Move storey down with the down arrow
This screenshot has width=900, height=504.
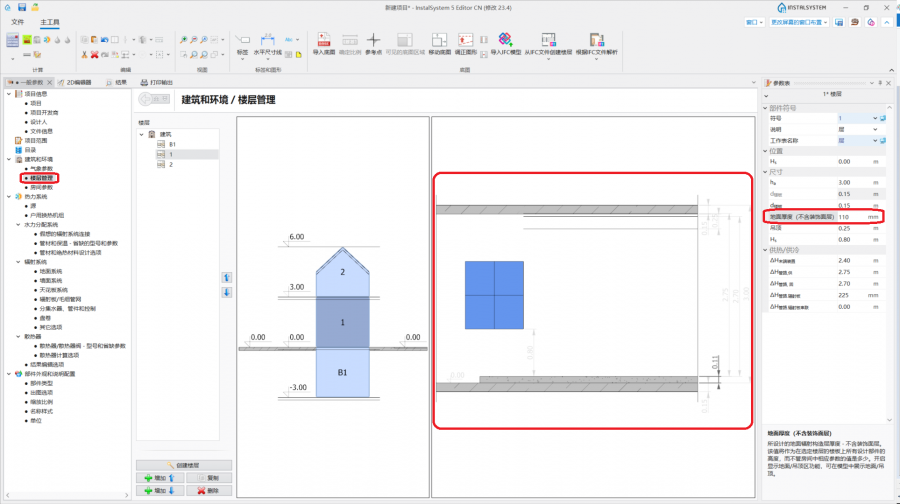[x=226, y=291]
